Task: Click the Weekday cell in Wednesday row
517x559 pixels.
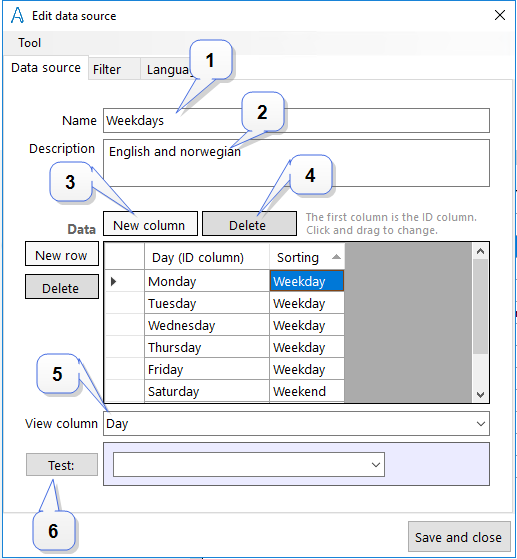Action: pyautogui.click(x=307, y=325)
